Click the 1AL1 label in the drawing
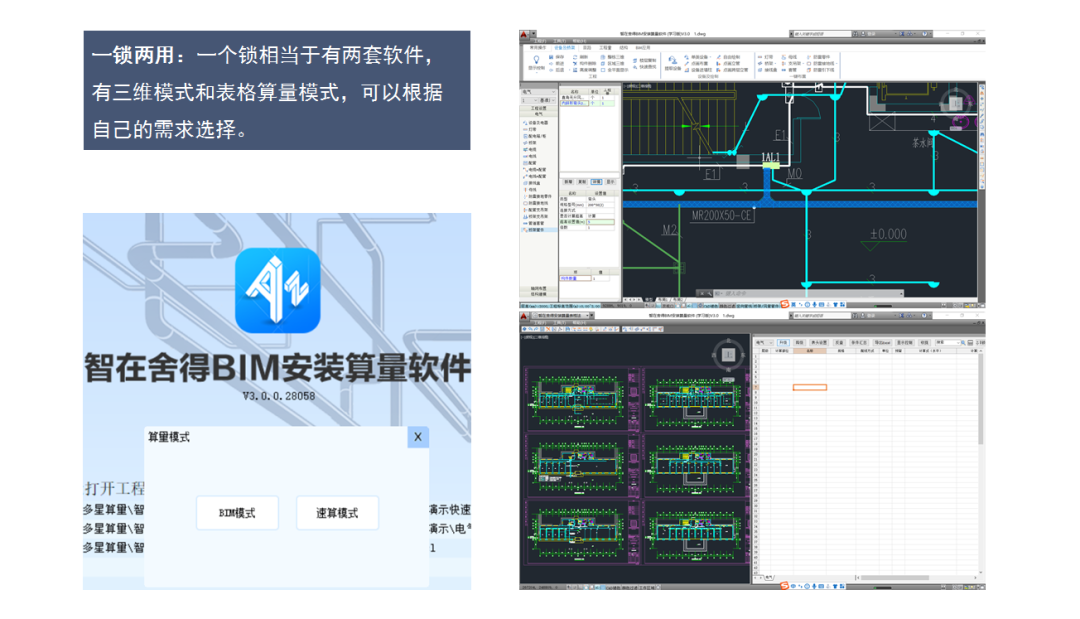This screenshot has width=1080, height=619. (x=771, y=158)
